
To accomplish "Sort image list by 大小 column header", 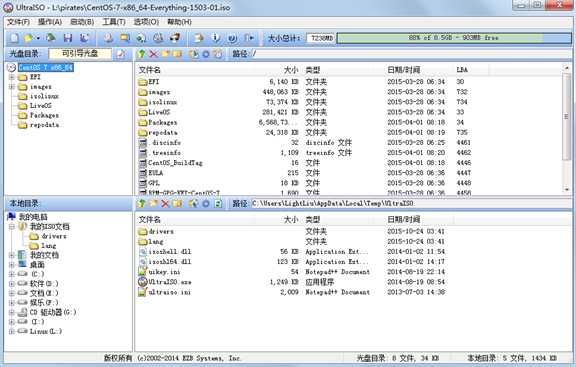I will pos(290,70).
